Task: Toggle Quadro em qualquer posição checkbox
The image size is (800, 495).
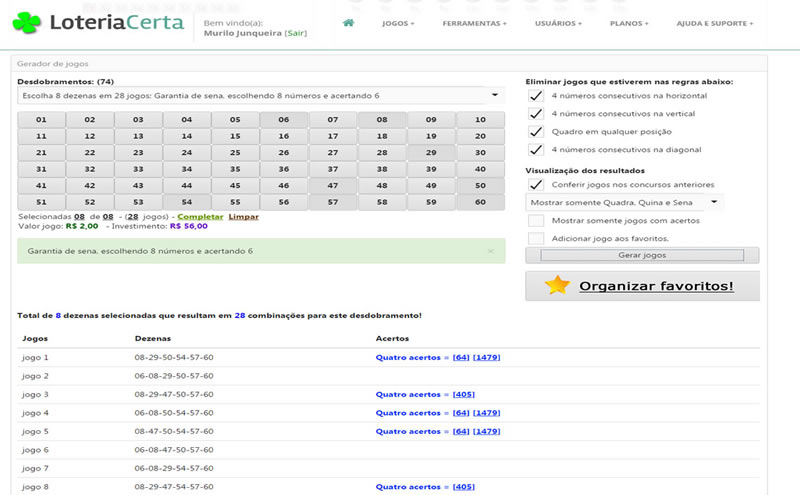Action: point(536,132)
